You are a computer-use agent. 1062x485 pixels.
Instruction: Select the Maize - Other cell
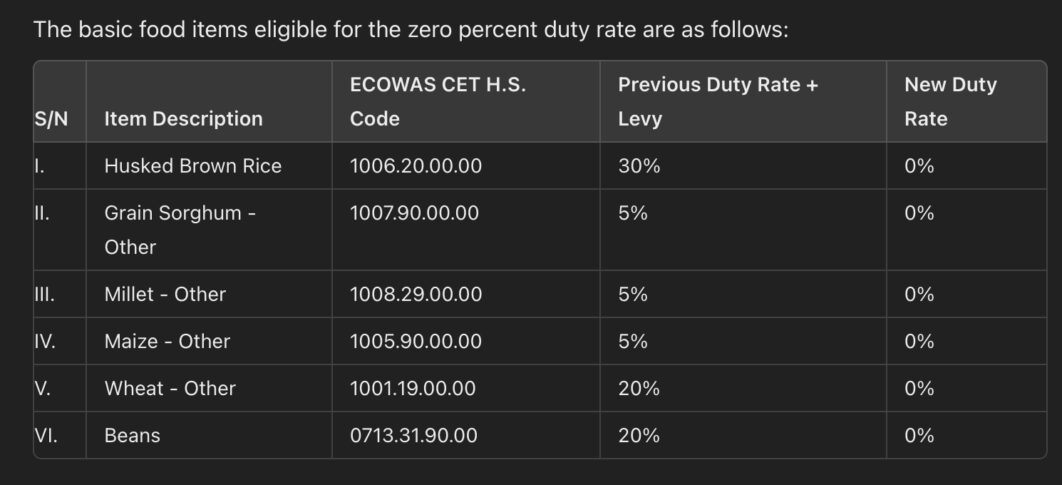pos(167,341)
